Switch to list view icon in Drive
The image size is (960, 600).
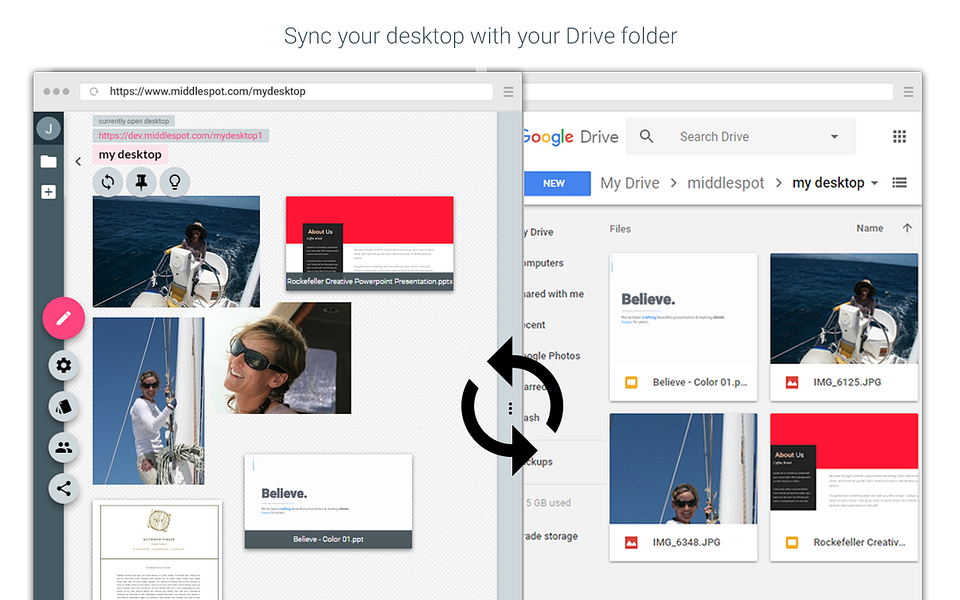pos(899,182)
